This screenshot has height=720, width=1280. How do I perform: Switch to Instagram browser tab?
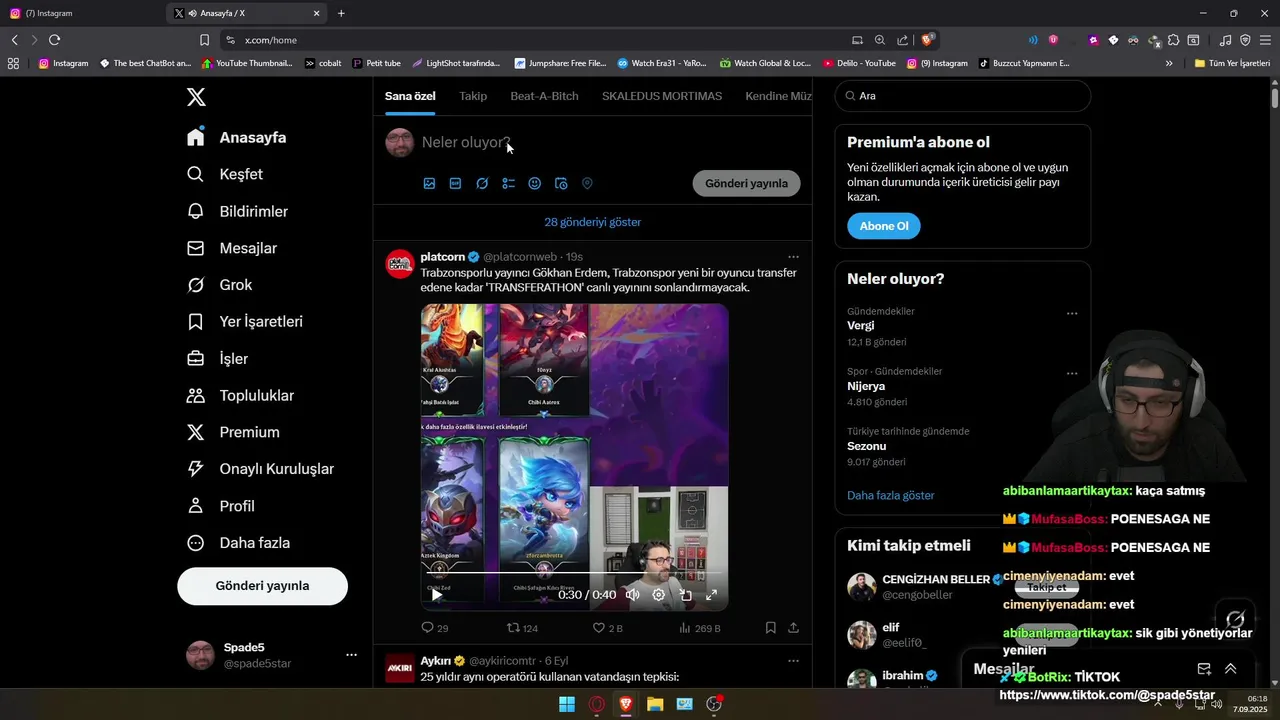click(x=80, y=13)
